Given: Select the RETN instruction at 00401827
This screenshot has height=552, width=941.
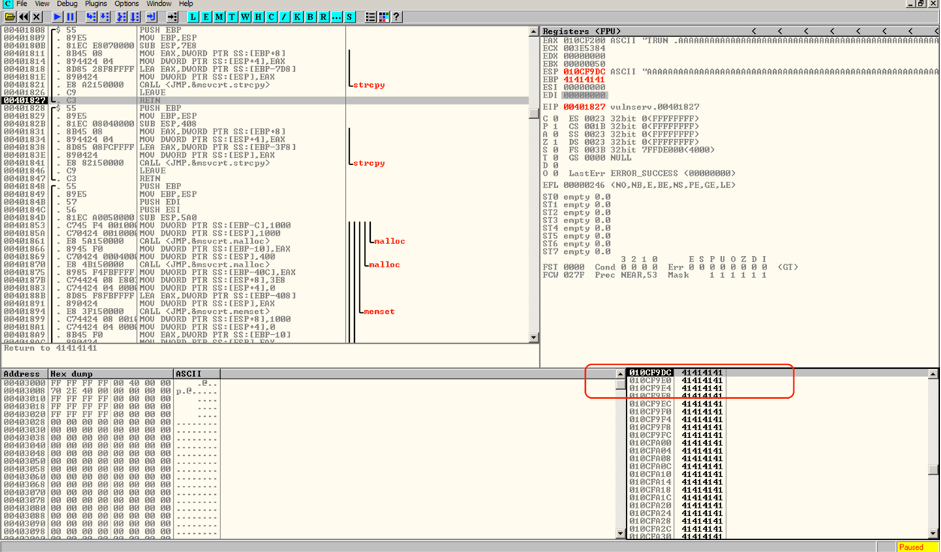Looking at the screenshot, I should [265, 100].
